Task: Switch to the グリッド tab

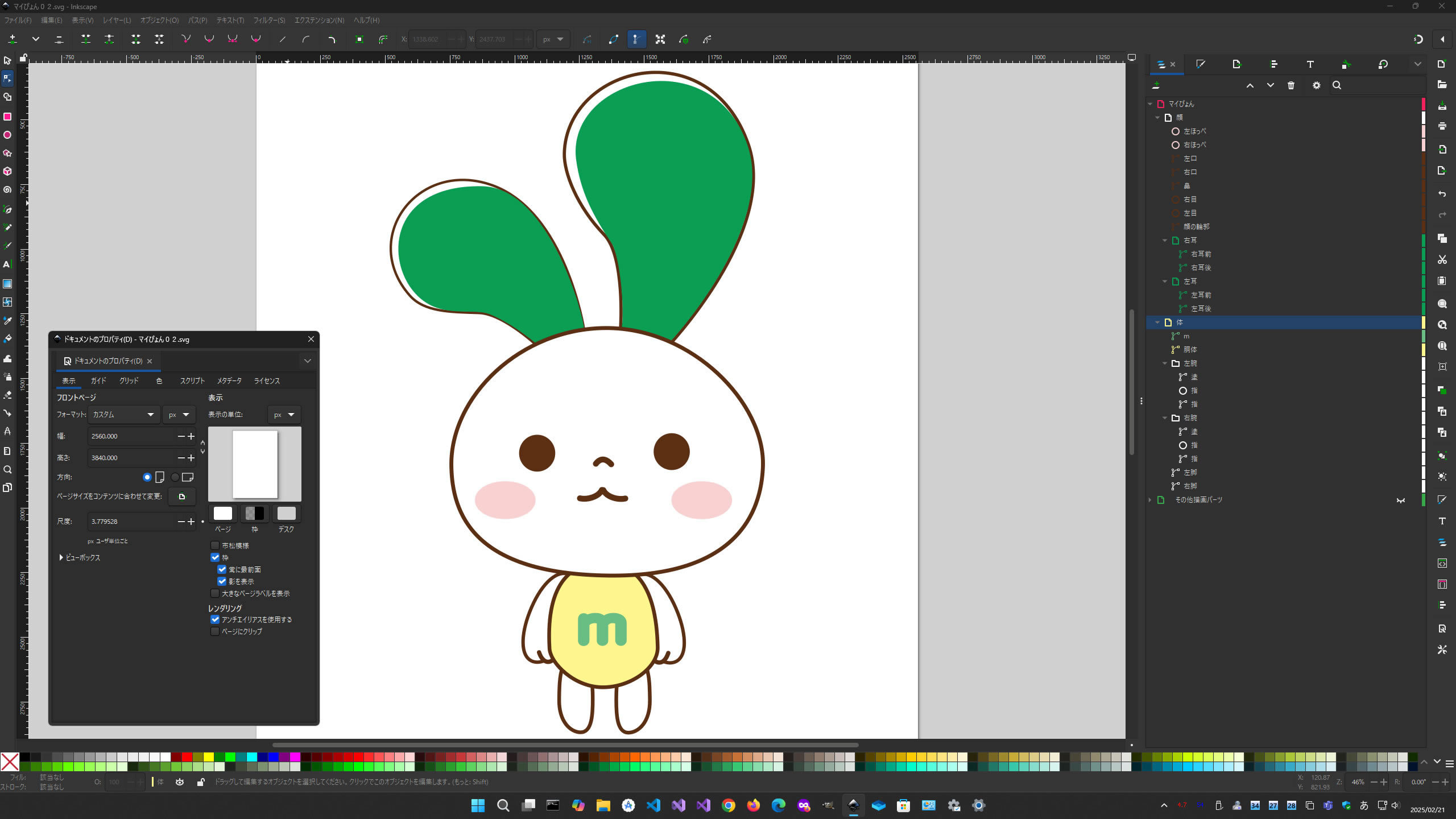Action: pyautogui.click(x=129, y=380)
